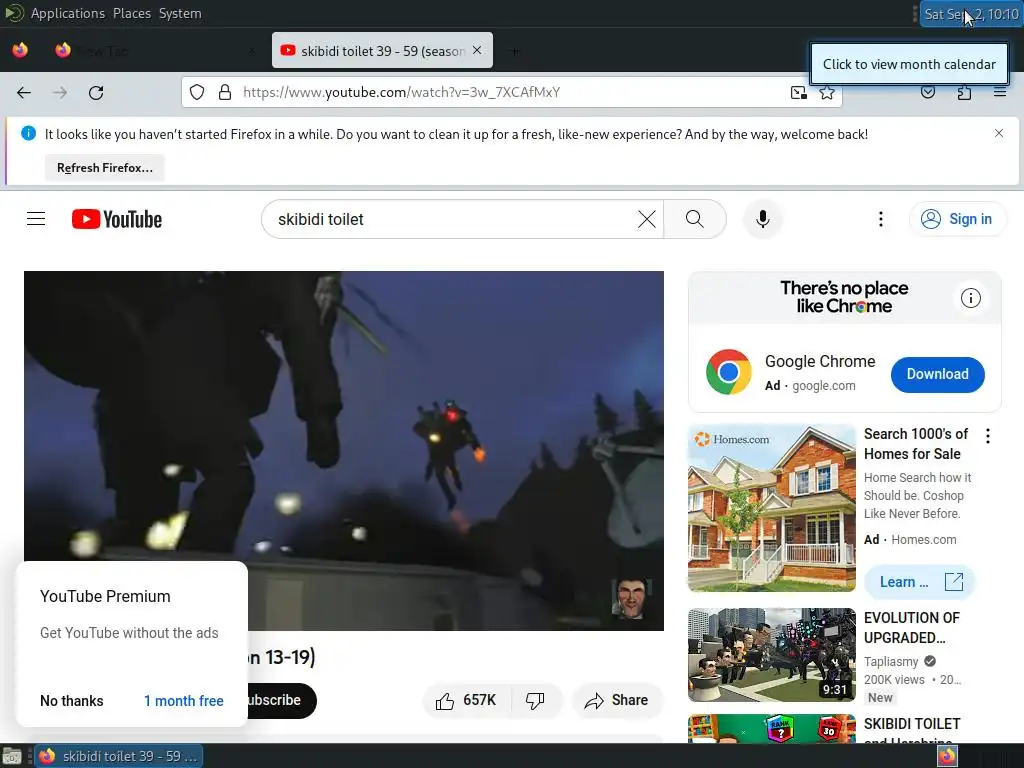Open the Pocket save icon

point(927,92)
